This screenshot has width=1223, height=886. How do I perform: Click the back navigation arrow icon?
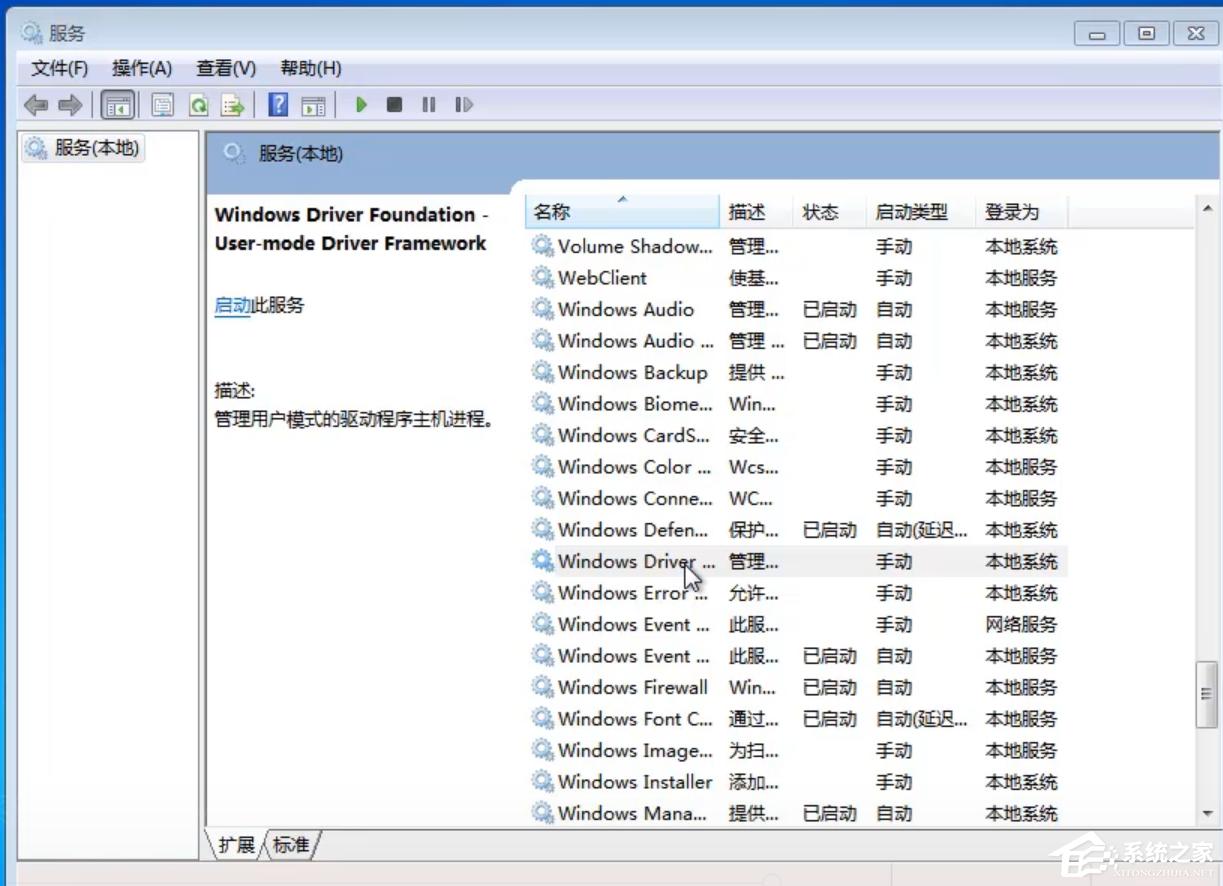click(x=37, y=104)
